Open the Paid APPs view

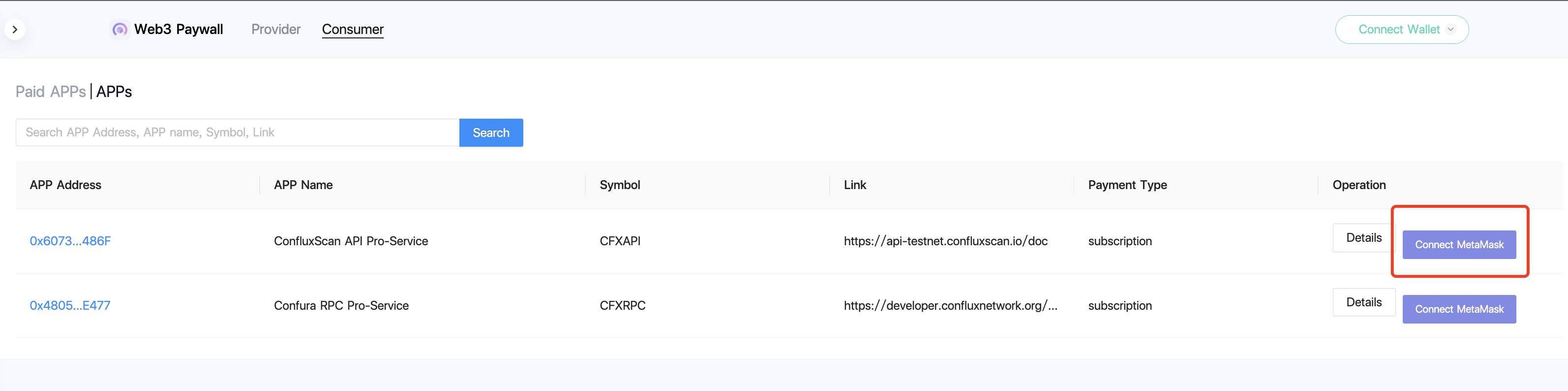click(x=51, y=92)
